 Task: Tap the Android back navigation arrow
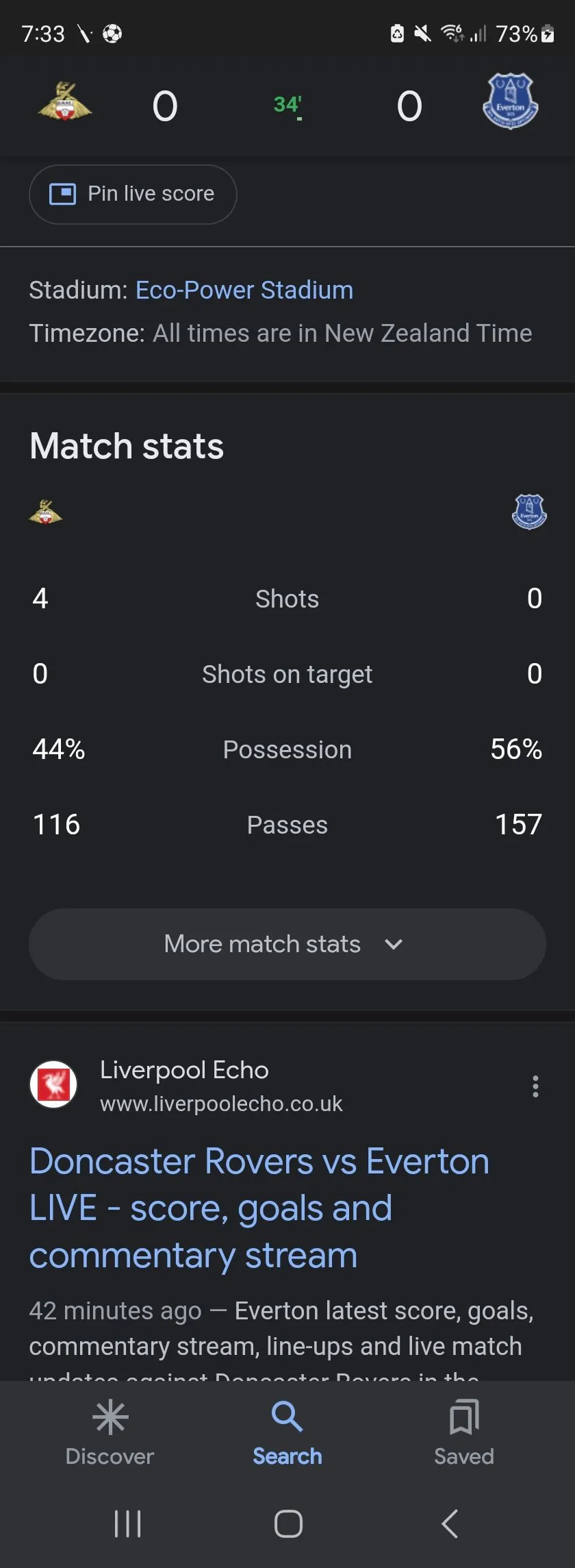pyautogui.click(x=450, y=1523)
